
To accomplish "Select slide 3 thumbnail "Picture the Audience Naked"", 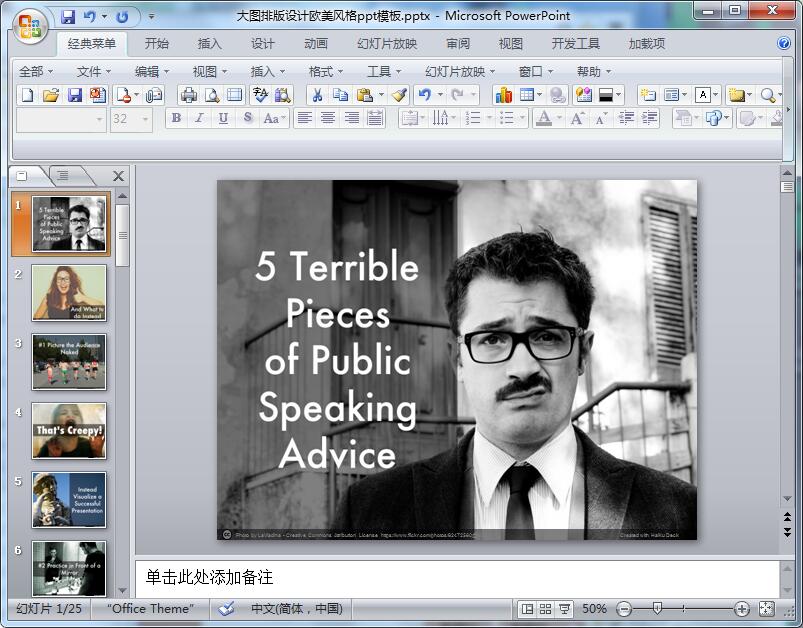I will coord(69,362).
